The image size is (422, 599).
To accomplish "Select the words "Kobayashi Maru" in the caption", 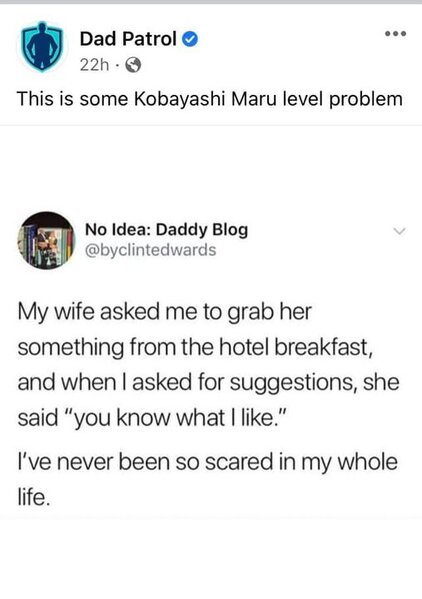I will [205, 99].
